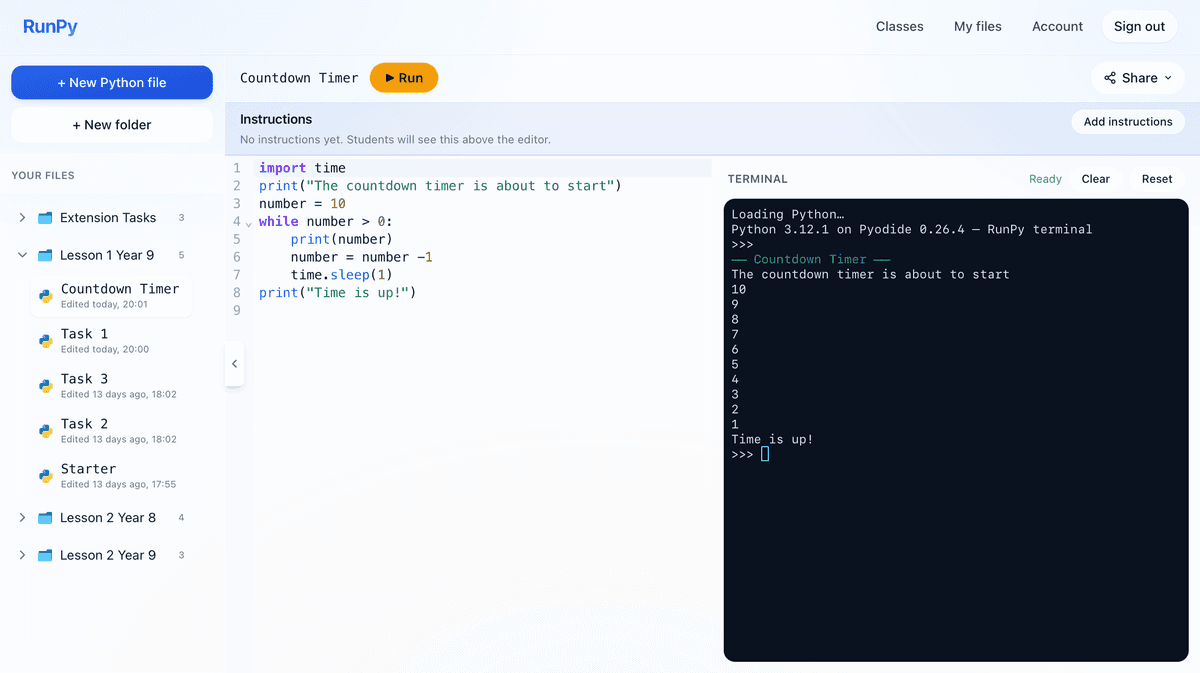Click the Lesson 2 Year 8 folder name

108,518
